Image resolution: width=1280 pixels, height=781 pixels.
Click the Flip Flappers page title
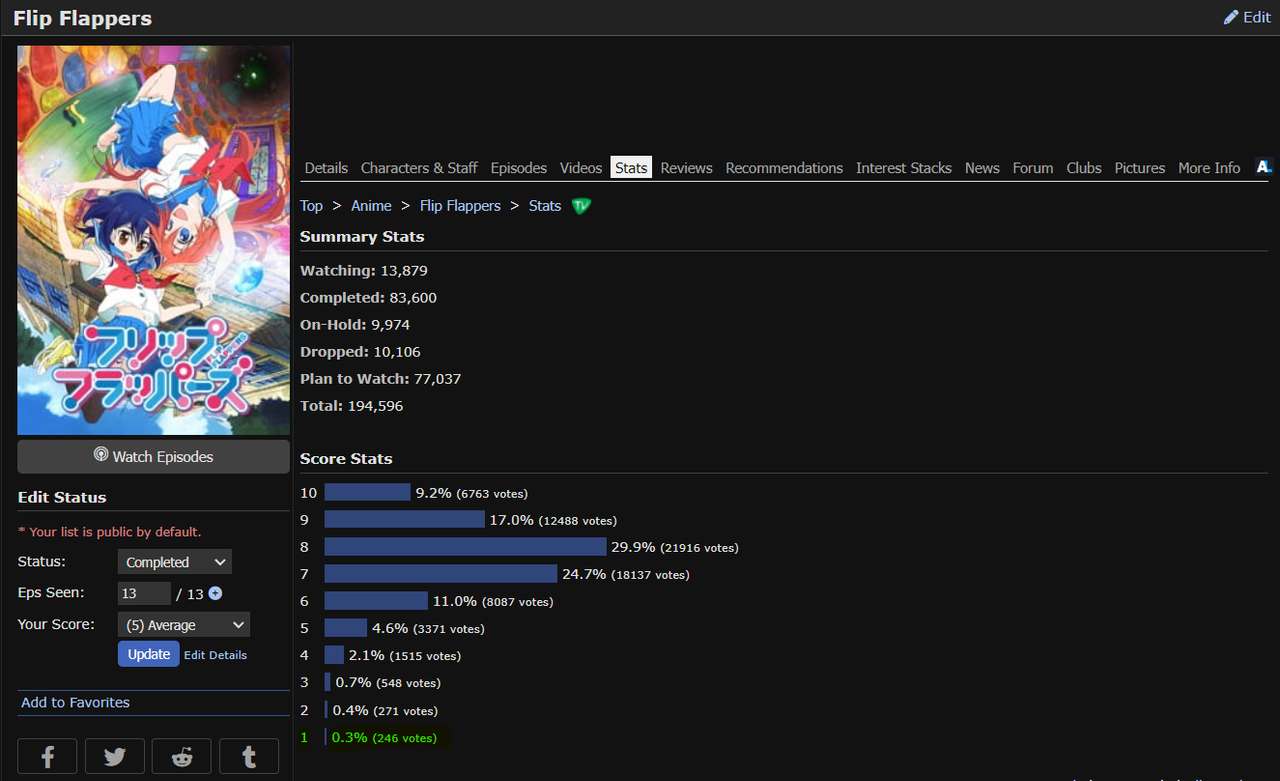[x=82, y=18]
